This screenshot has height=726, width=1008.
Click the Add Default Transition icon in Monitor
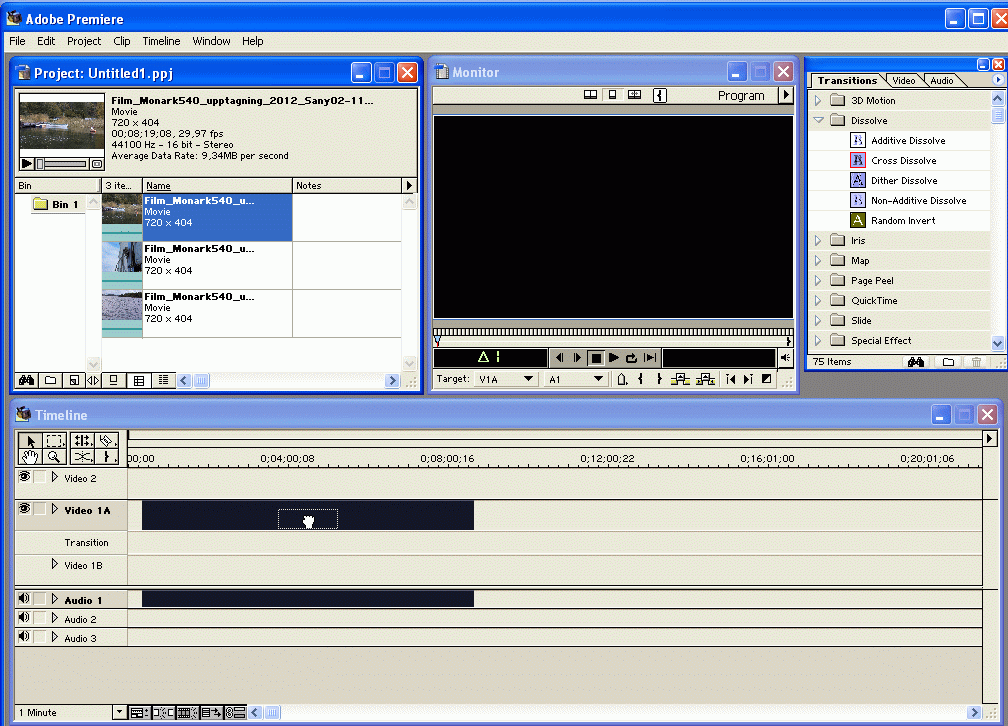pos(766,379)
